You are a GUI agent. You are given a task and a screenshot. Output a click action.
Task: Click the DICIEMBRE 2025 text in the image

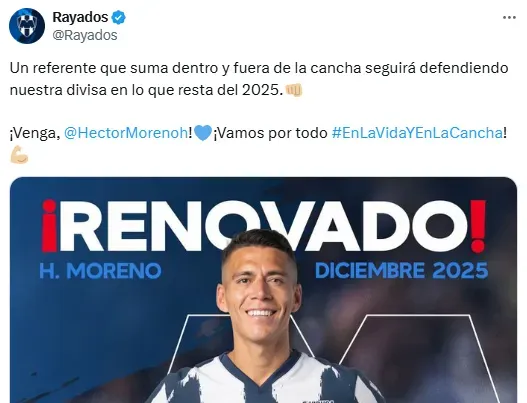point(402,271)
